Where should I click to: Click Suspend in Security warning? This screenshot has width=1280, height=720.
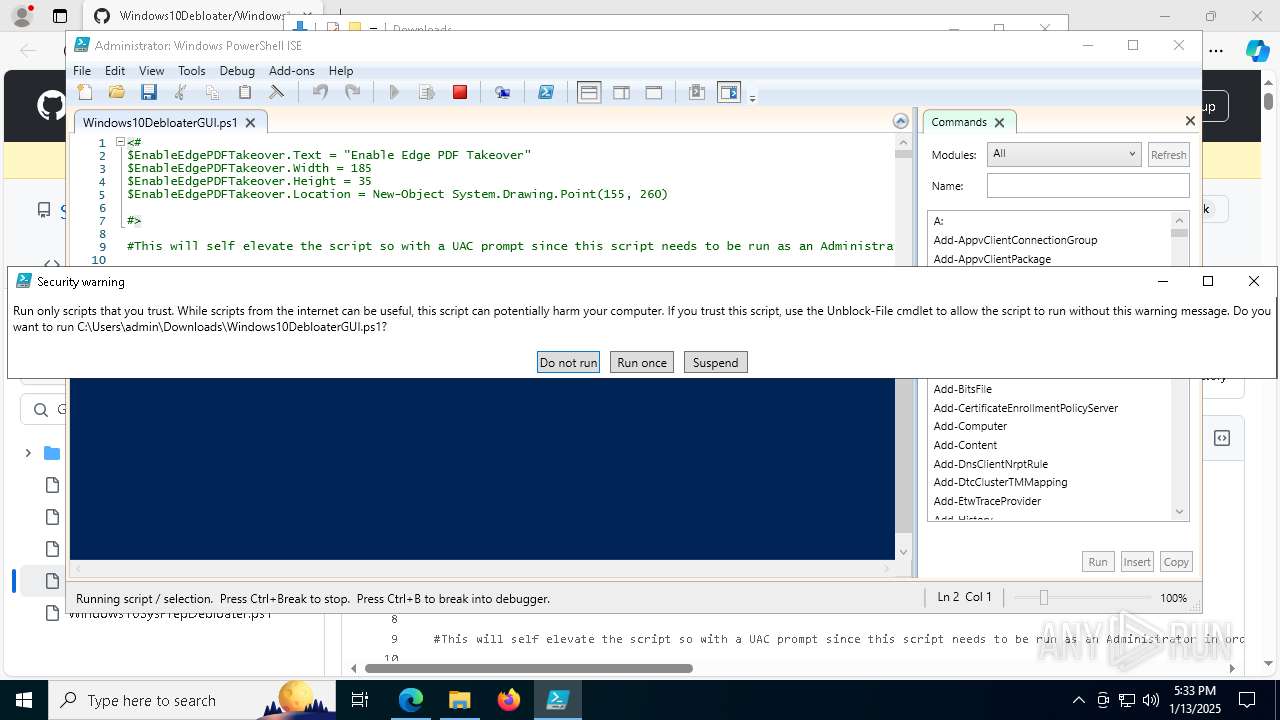716,362
